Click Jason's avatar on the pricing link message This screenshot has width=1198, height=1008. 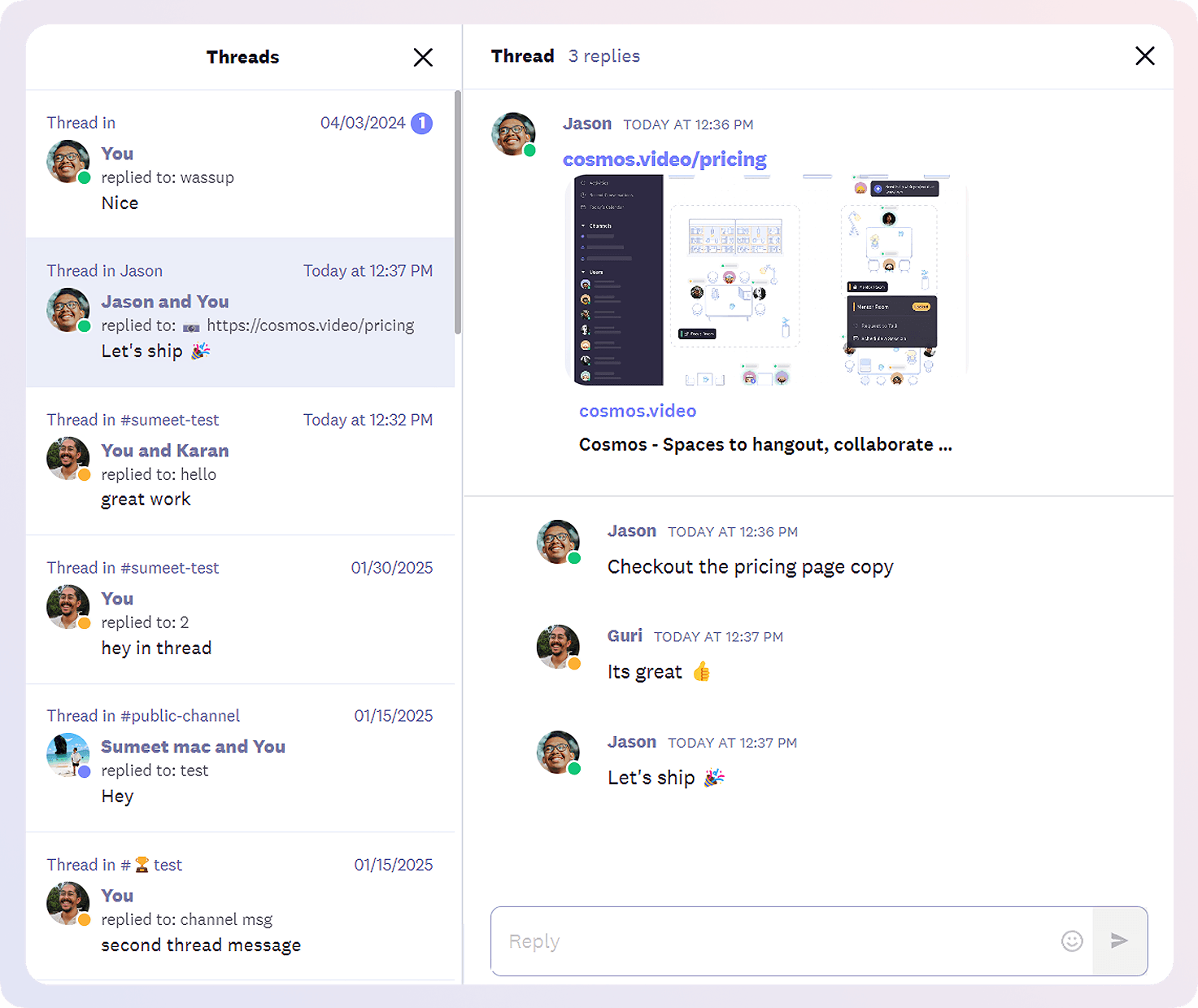tap(514, 134)
